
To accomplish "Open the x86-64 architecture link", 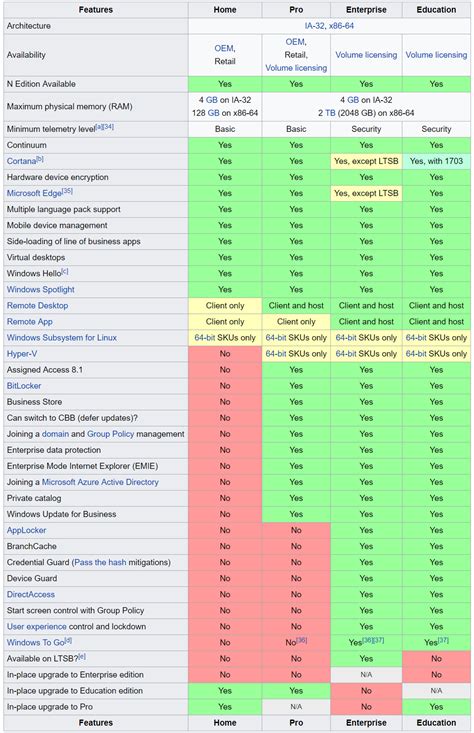I will click(341, 26).
